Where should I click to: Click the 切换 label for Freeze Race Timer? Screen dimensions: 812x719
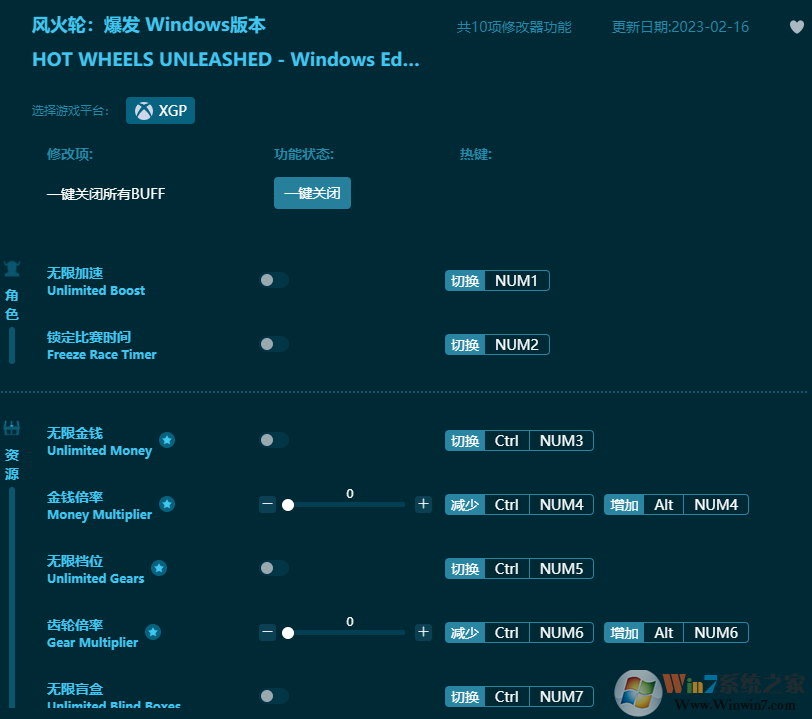(x=465, y=344)
